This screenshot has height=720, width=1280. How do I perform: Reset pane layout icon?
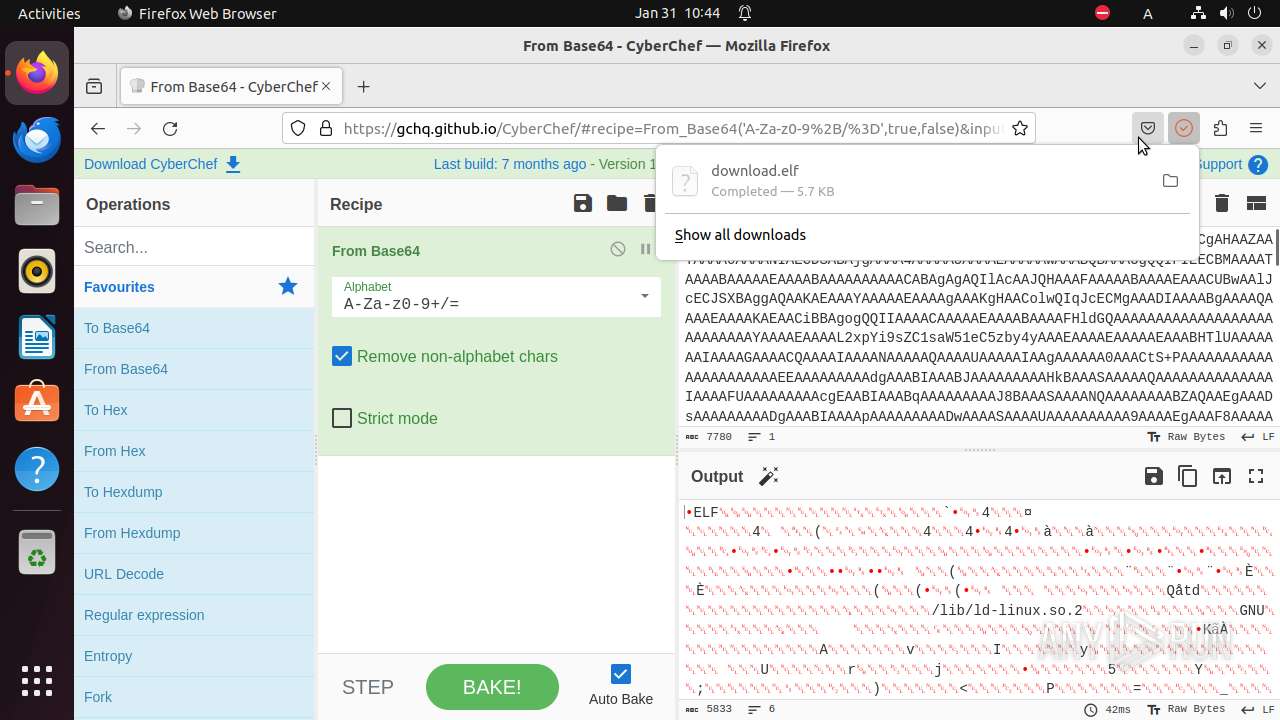(x=1256, y=204)
